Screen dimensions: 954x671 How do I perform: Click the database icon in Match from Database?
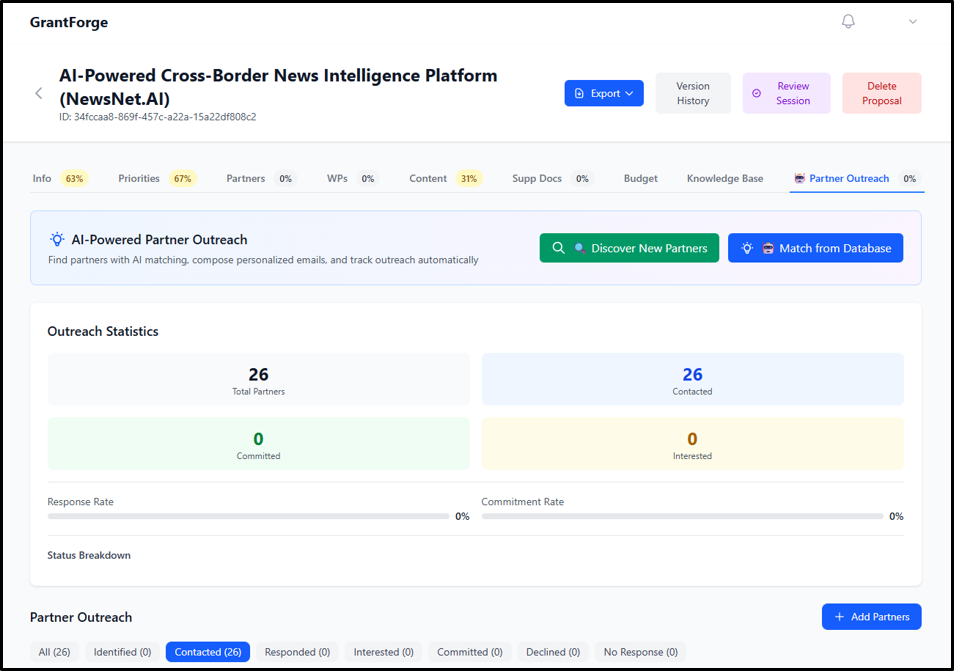click(770, 247)
